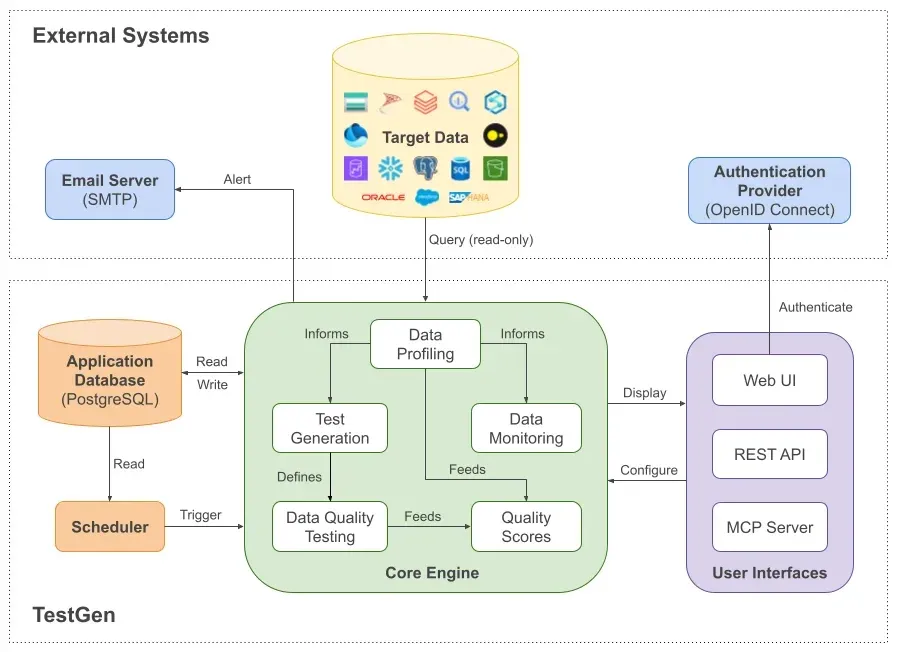Click "Read" label above Scheduler

pos(129,464)
